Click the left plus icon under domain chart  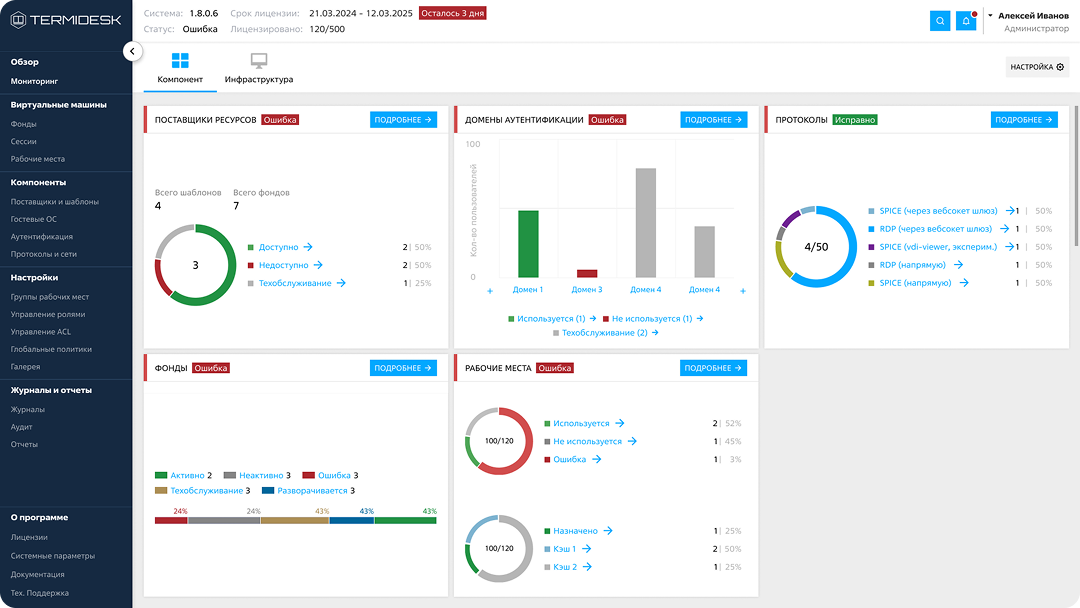(490, 291)
